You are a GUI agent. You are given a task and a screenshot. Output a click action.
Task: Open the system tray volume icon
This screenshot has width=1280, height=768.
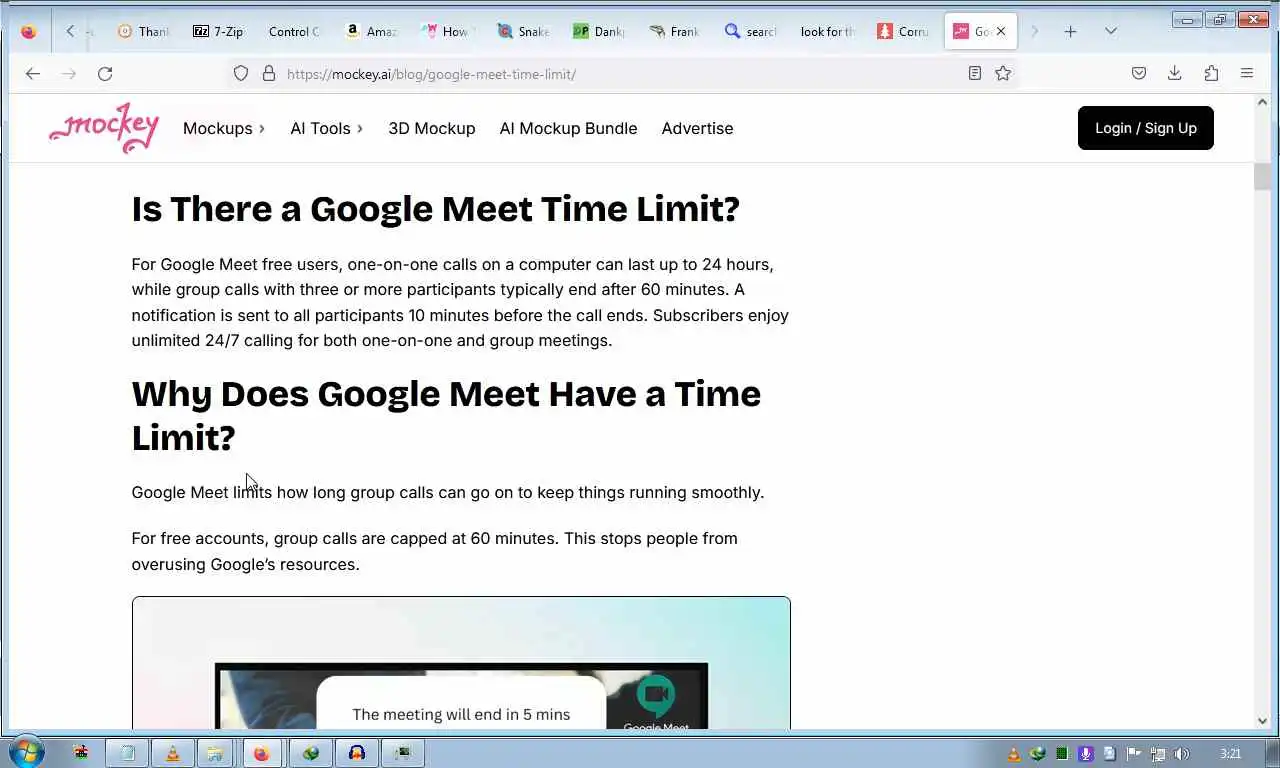pos(1182,754)
